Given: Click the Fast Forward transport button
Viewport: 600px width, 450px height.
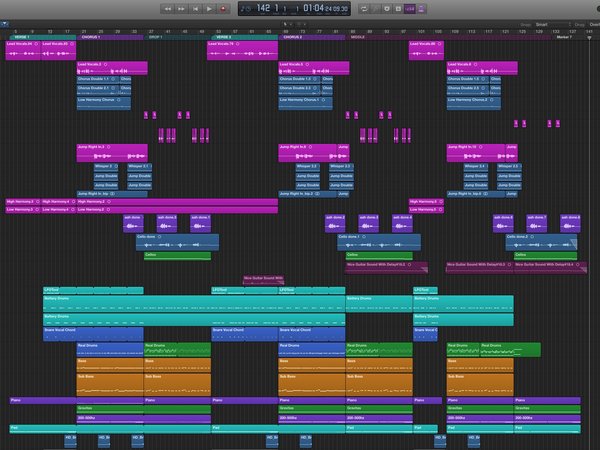Looking at the screenshot, I should (181, 9).
